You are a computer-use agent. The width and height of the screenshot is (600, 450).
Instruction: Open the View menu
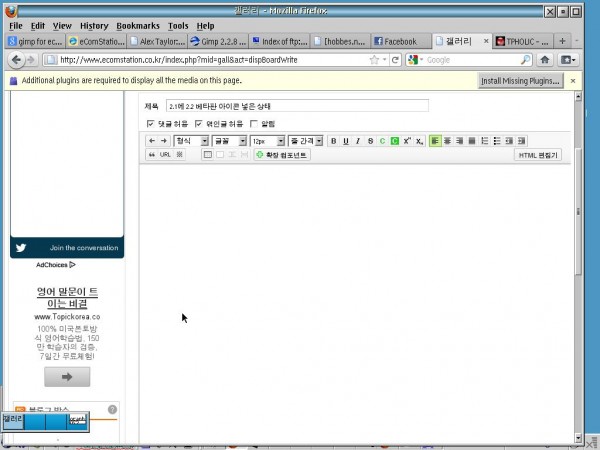(62, 26)
